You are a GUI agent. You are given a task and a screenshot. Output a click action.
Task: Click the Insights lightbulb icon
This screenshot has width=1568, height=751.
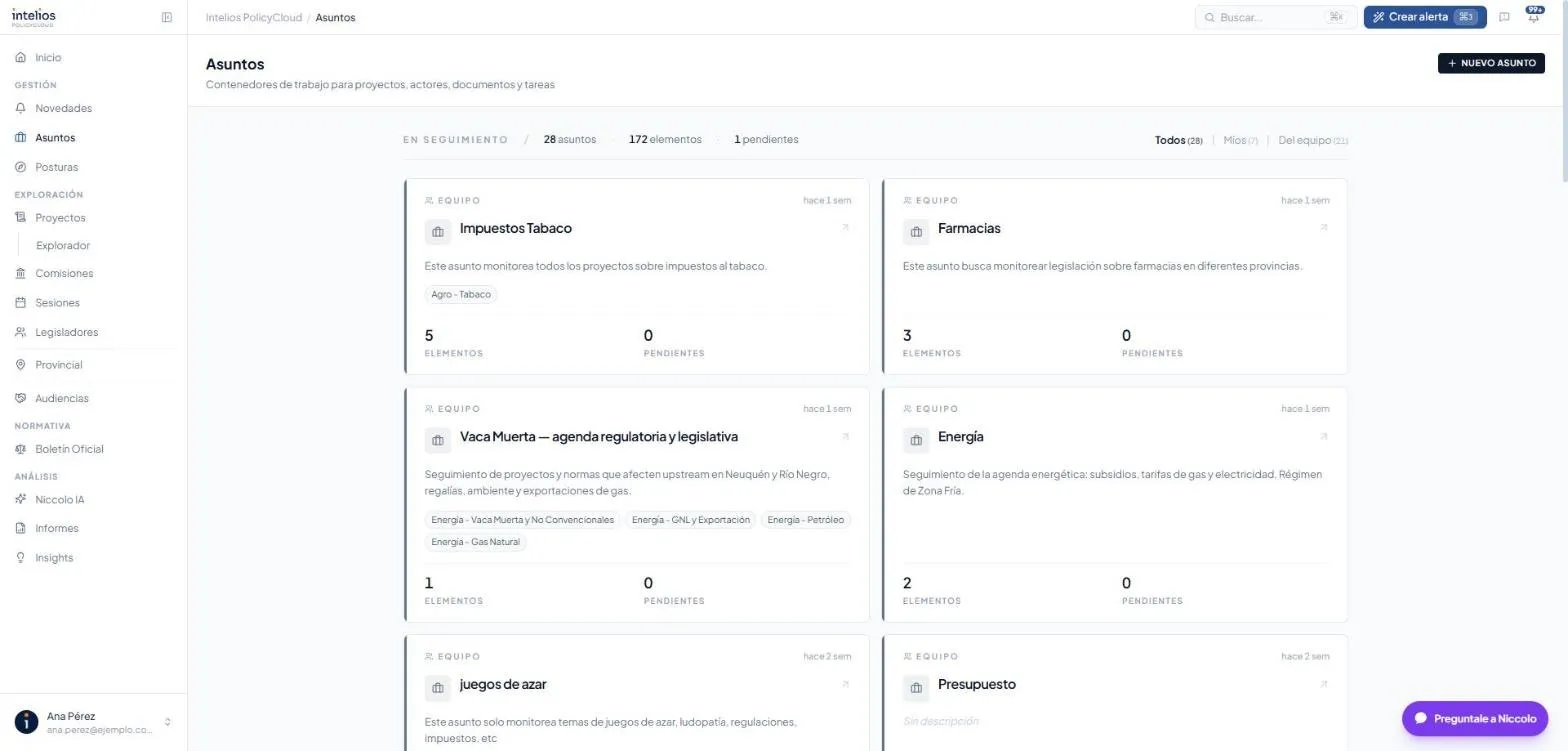click(x=21, y=558)
